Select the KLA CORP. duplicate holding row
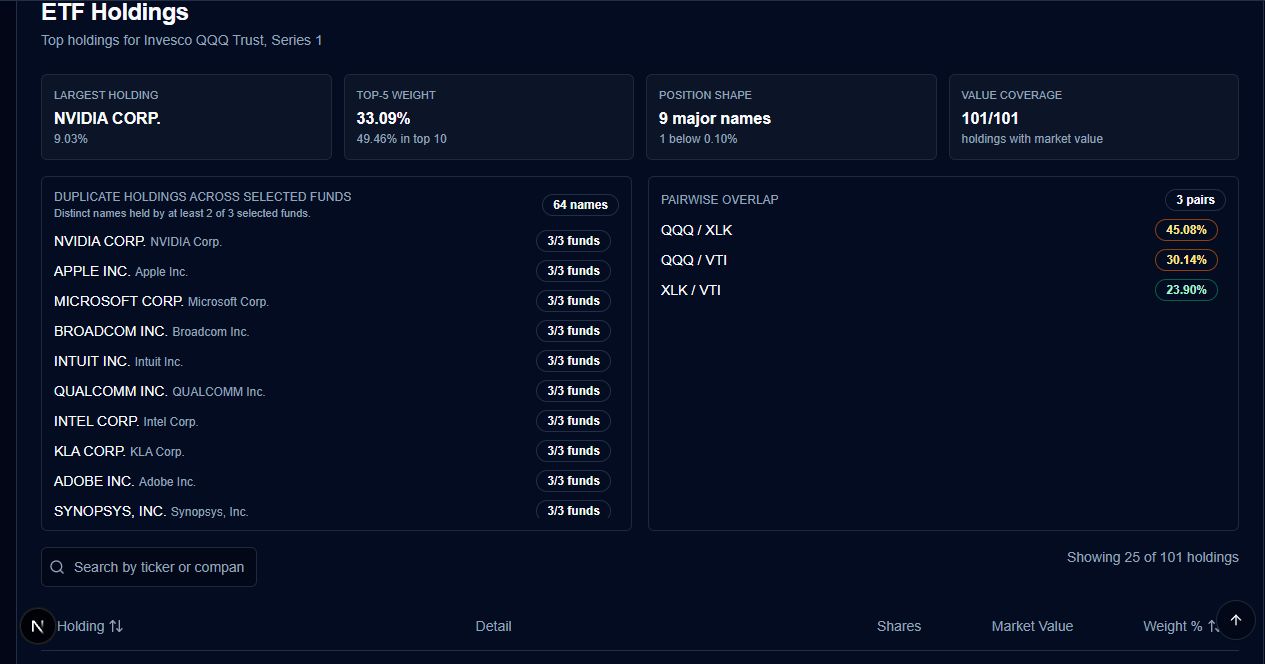The image size is (1265, 664). (332, 451)
